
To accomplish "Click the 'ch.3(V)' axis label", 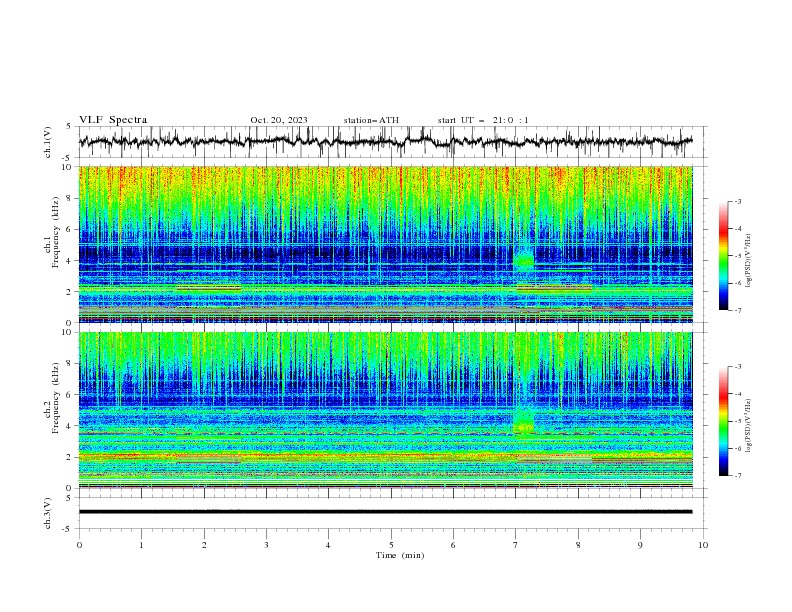I will (48, 513).
